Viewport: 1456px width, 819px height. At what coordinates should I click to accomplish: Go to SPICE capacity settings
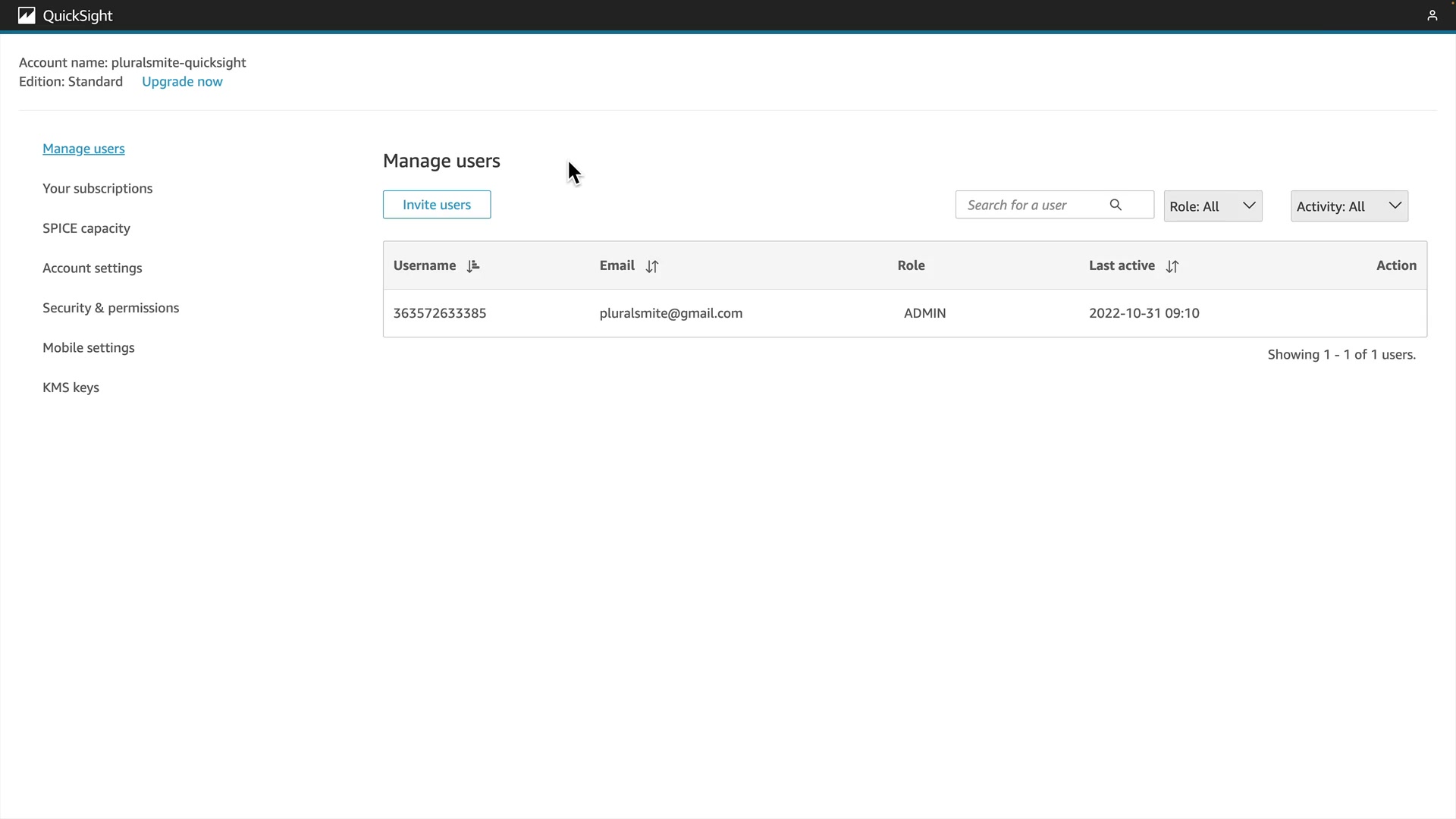[x=86, y=228]
